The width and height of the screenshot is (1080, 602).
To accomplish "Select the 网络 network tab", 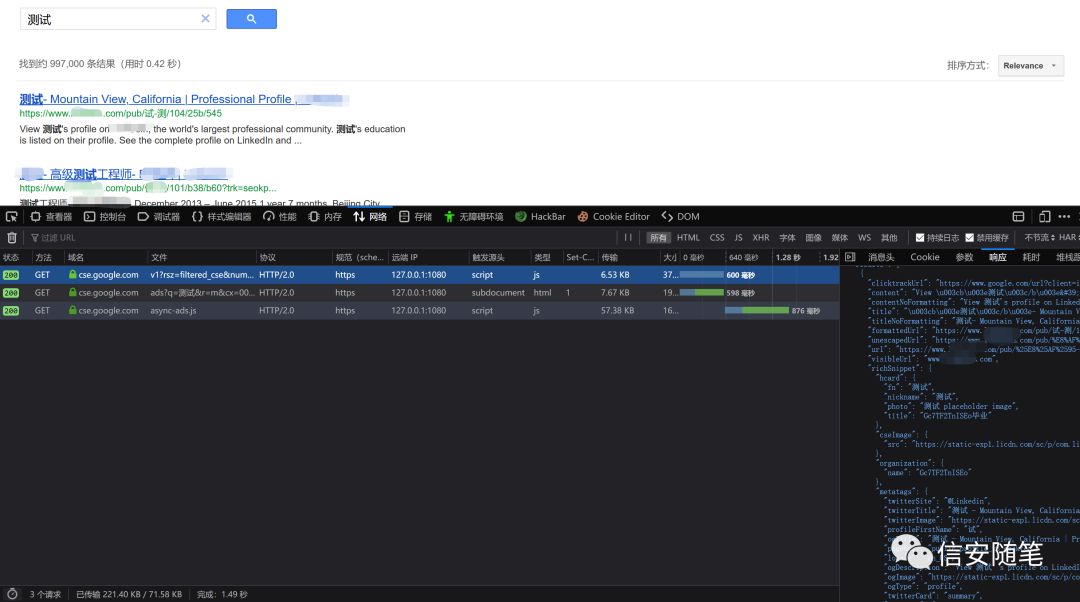I will pyautogui.click(x=370, y=217).
